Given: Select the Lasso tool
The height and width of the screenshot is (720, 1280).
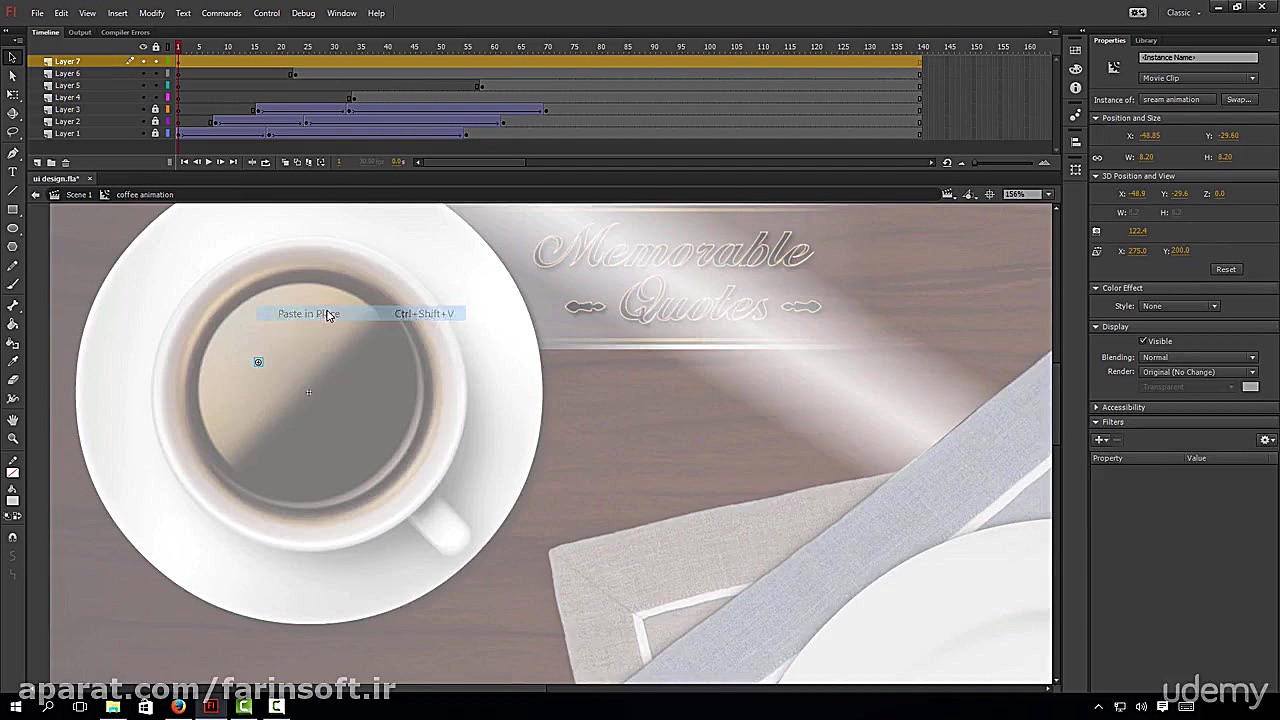Looking at the screenshot, I should point(13,133).
